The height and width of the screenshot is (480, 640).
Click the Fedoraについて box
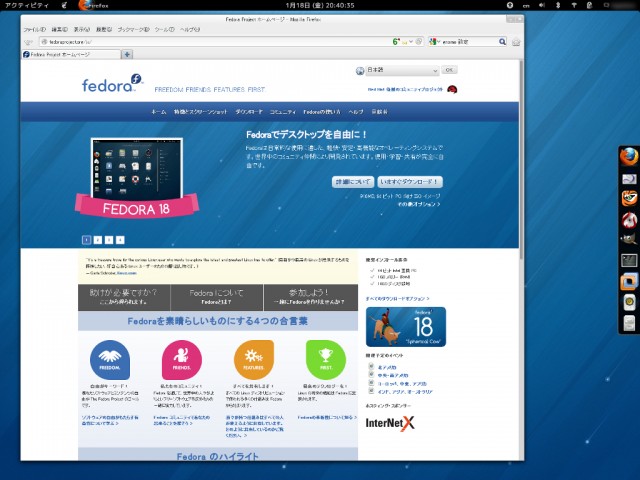tap(216, 297)
